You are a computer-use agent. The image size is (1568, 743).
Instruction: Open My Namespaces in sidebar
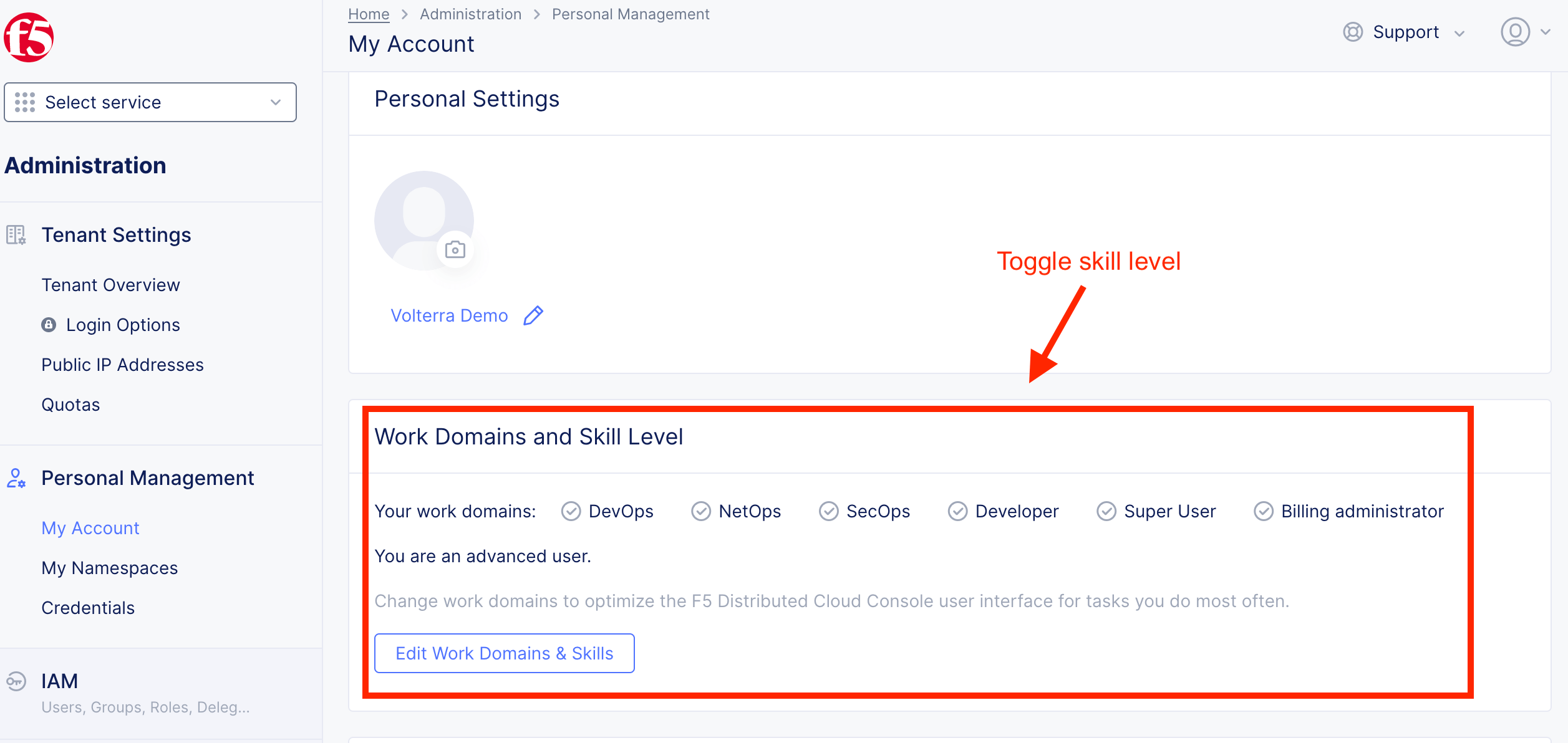(109, 568)
